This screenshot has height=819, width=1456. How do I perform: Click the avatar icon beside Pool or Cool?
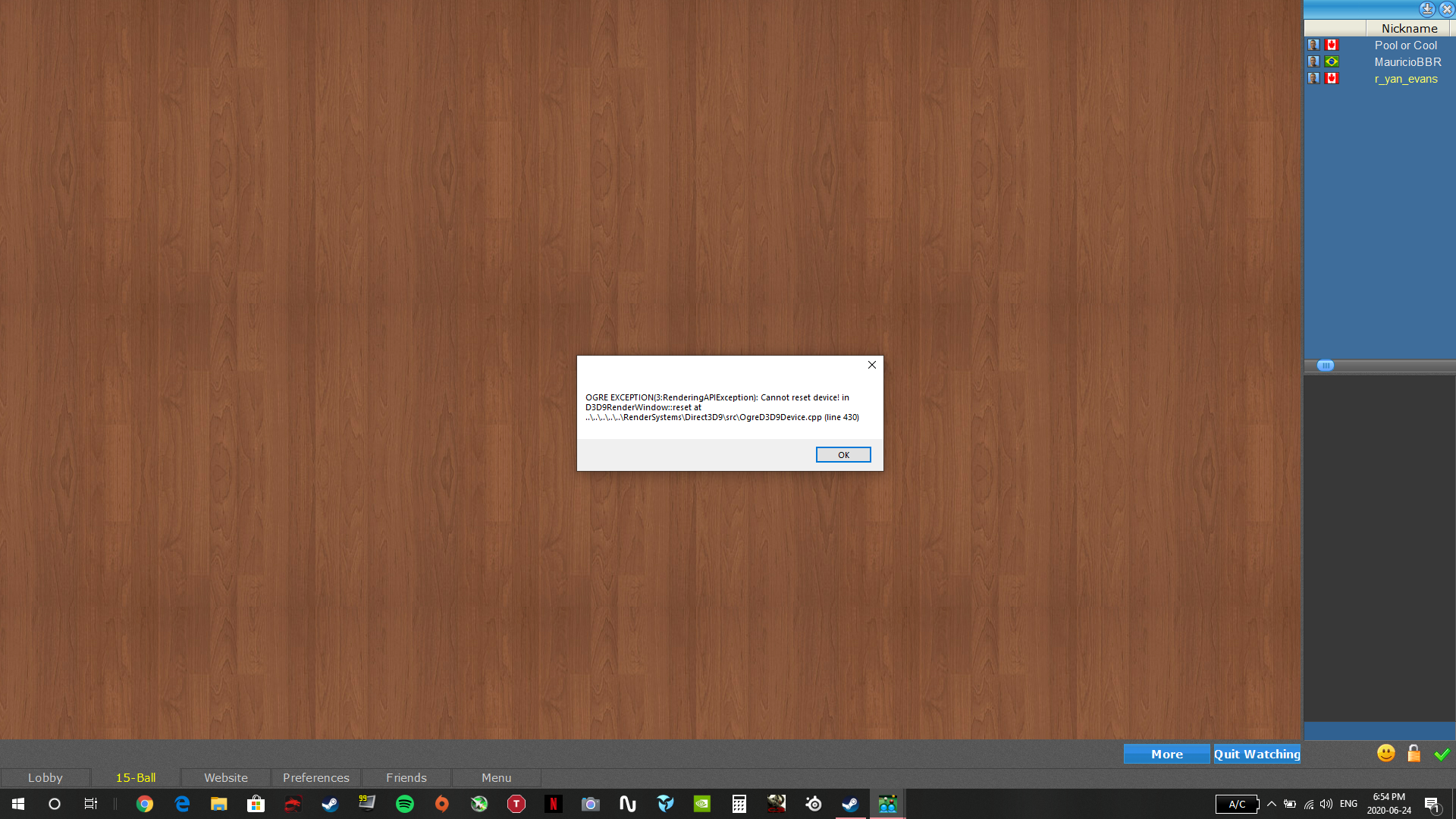(1313, 45)
